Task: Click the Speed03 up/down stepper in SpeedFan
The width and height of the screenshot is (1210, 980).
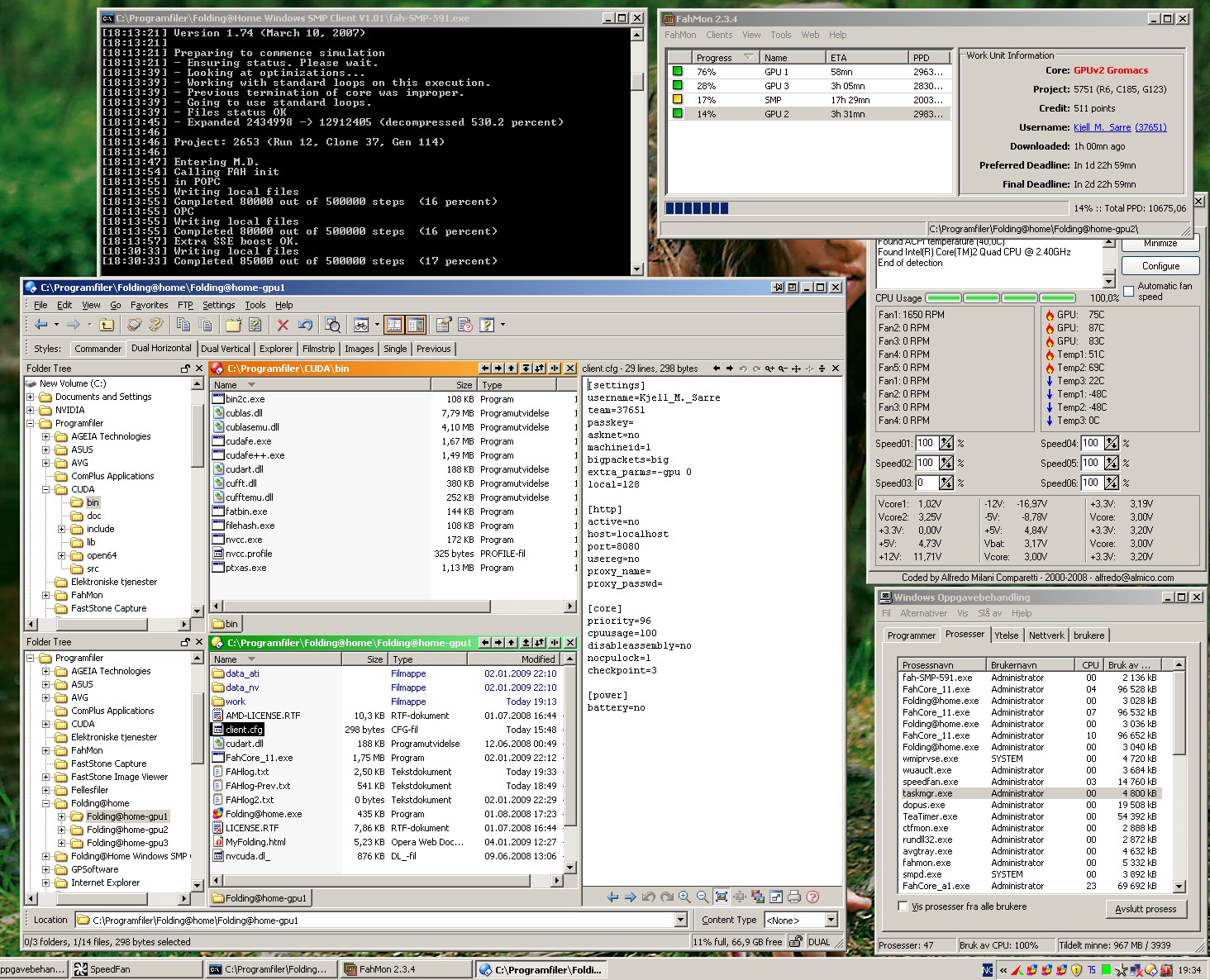Action: (x=946, y=483)
